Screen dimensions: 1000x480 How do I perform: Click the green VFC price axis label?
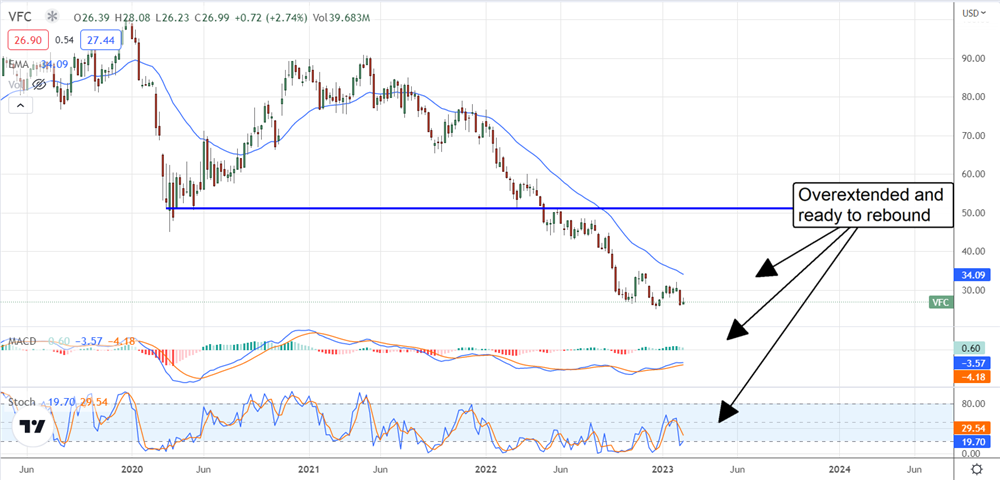point(942,303)
